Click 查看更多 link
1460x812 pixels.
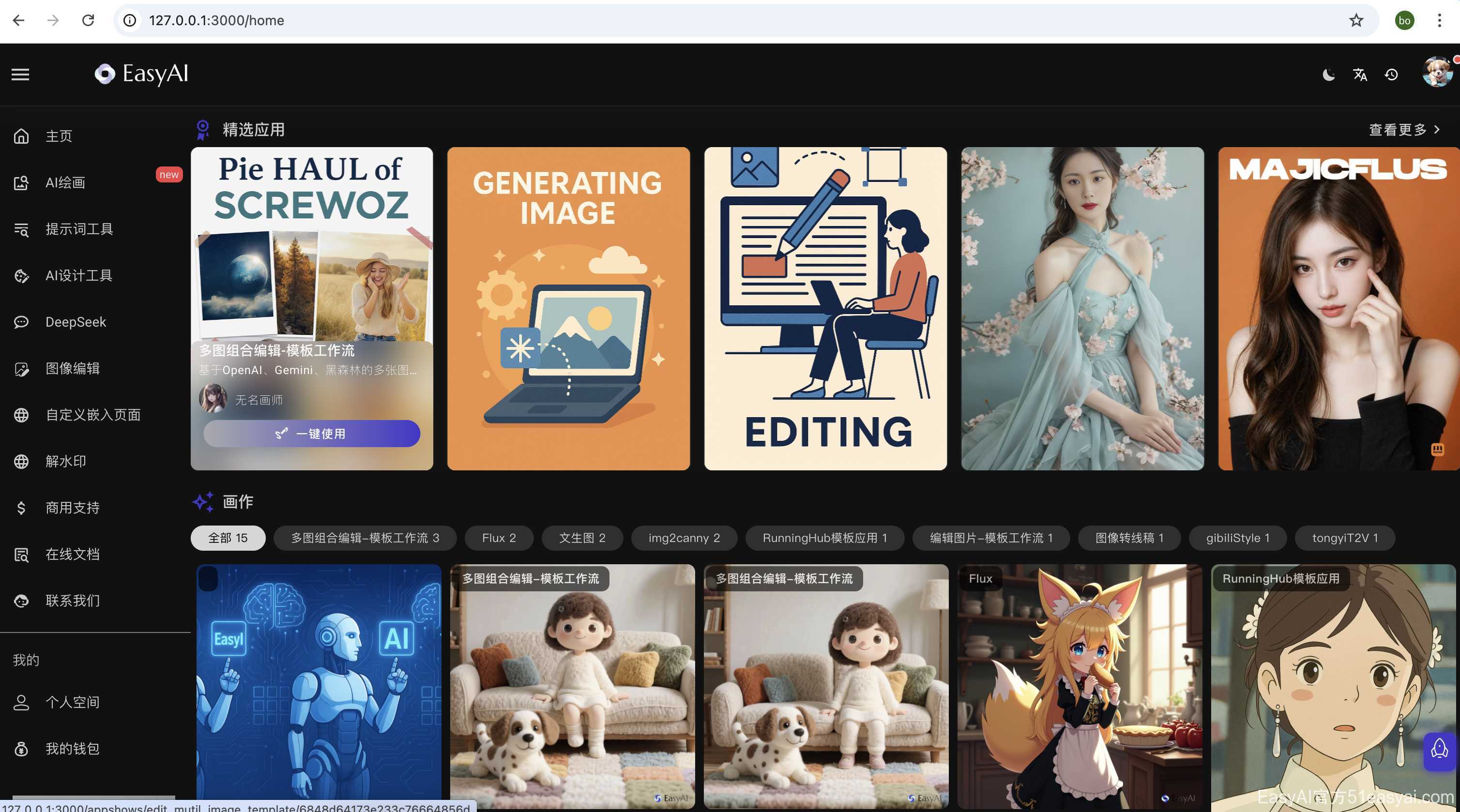[x=1403, y=130]
